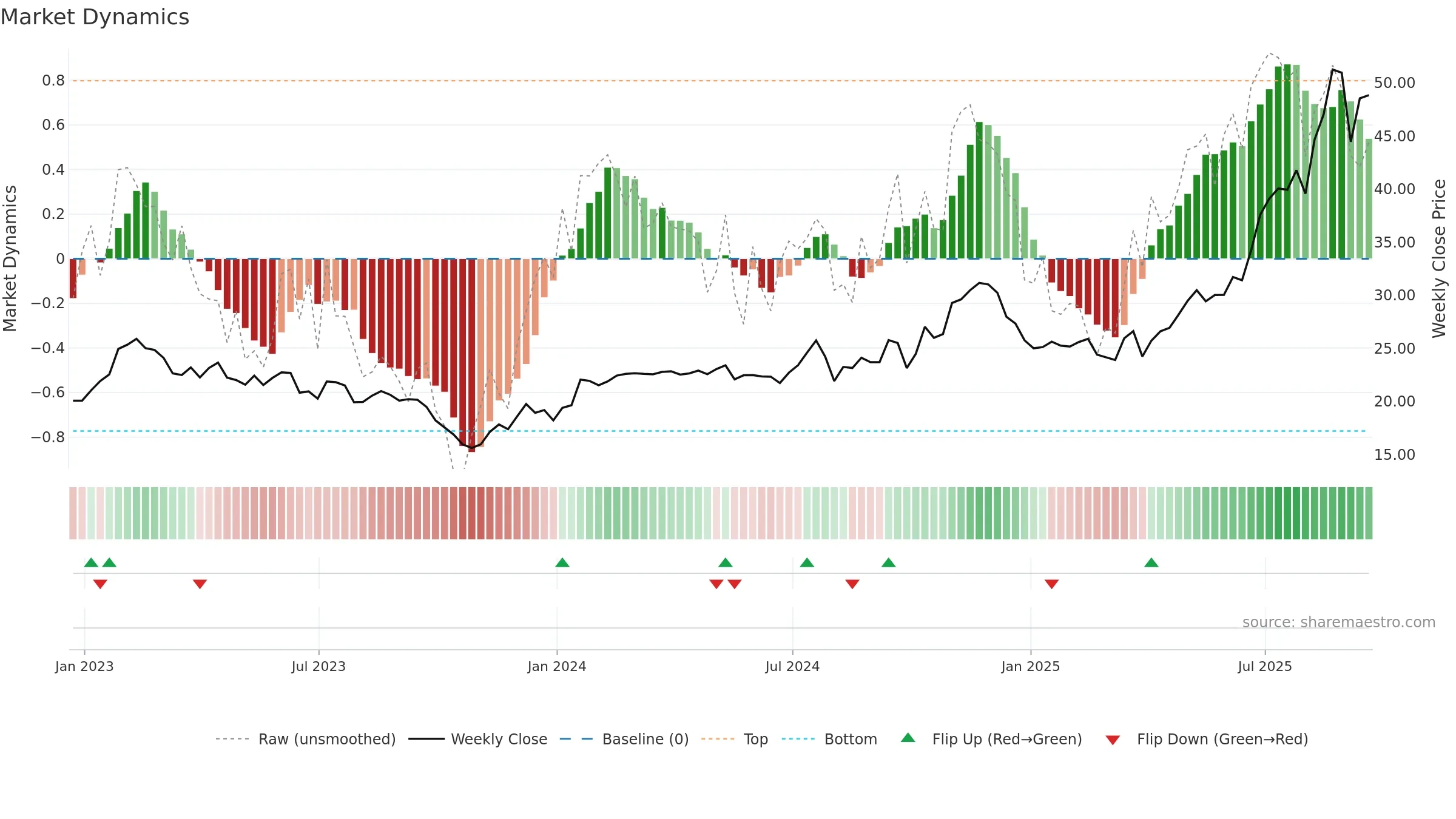Toggle the Top legend entry
The image size is (1456, 819).
click(735, 739)
